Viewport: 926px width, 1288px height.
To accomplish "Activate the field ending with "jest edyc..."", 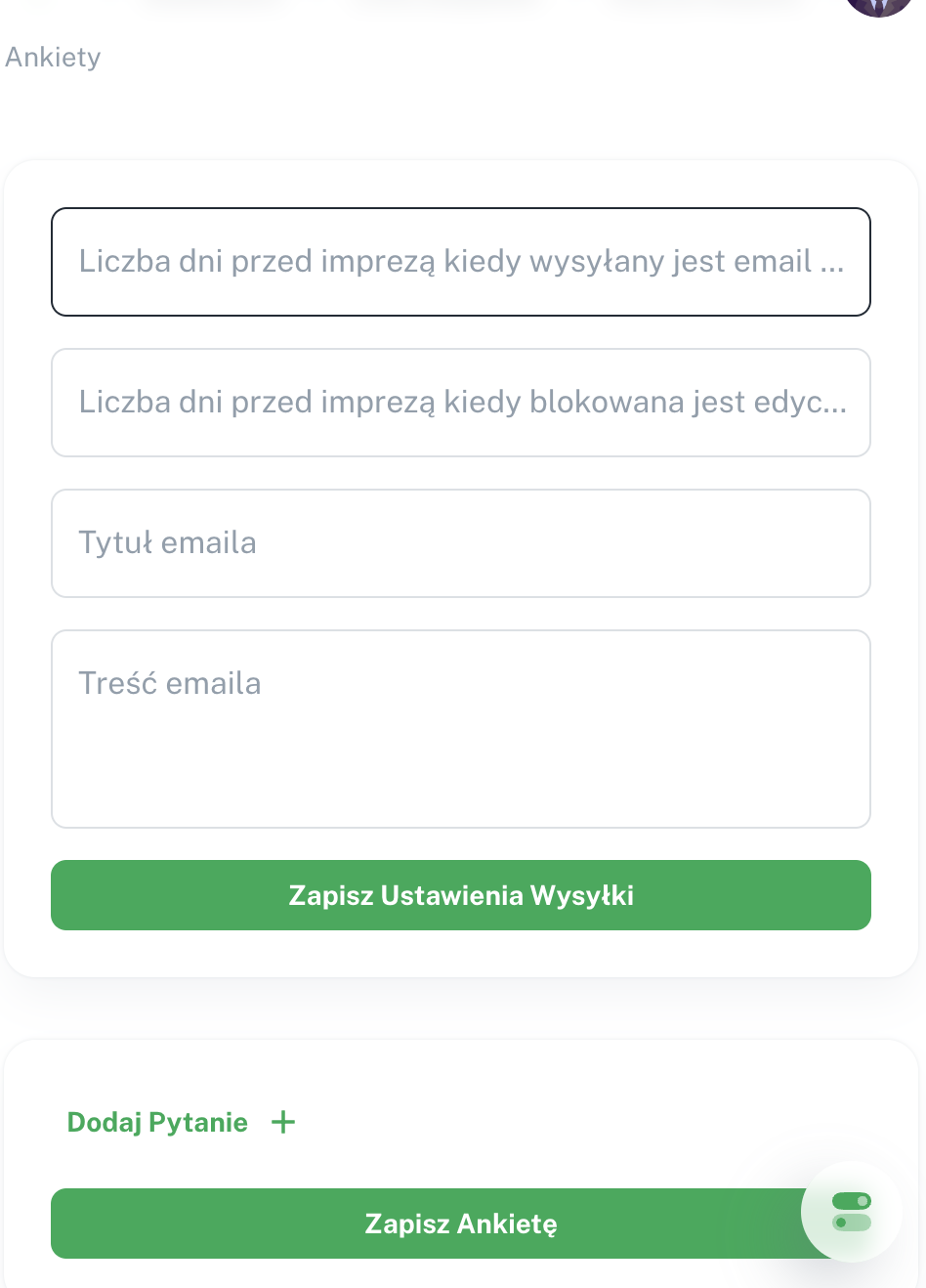I will pos(461,403).
